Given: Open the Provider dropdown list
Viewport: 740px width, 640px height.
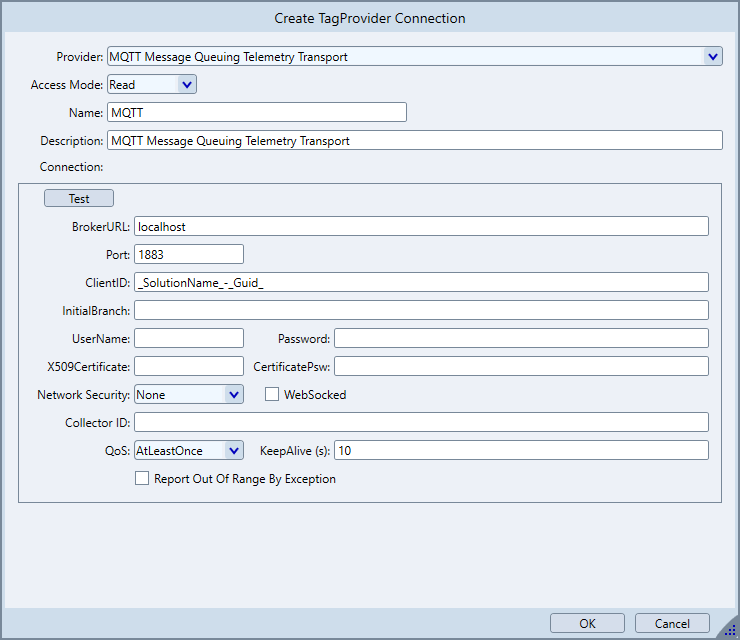Looking at the screenshot, I should point(712,57).
